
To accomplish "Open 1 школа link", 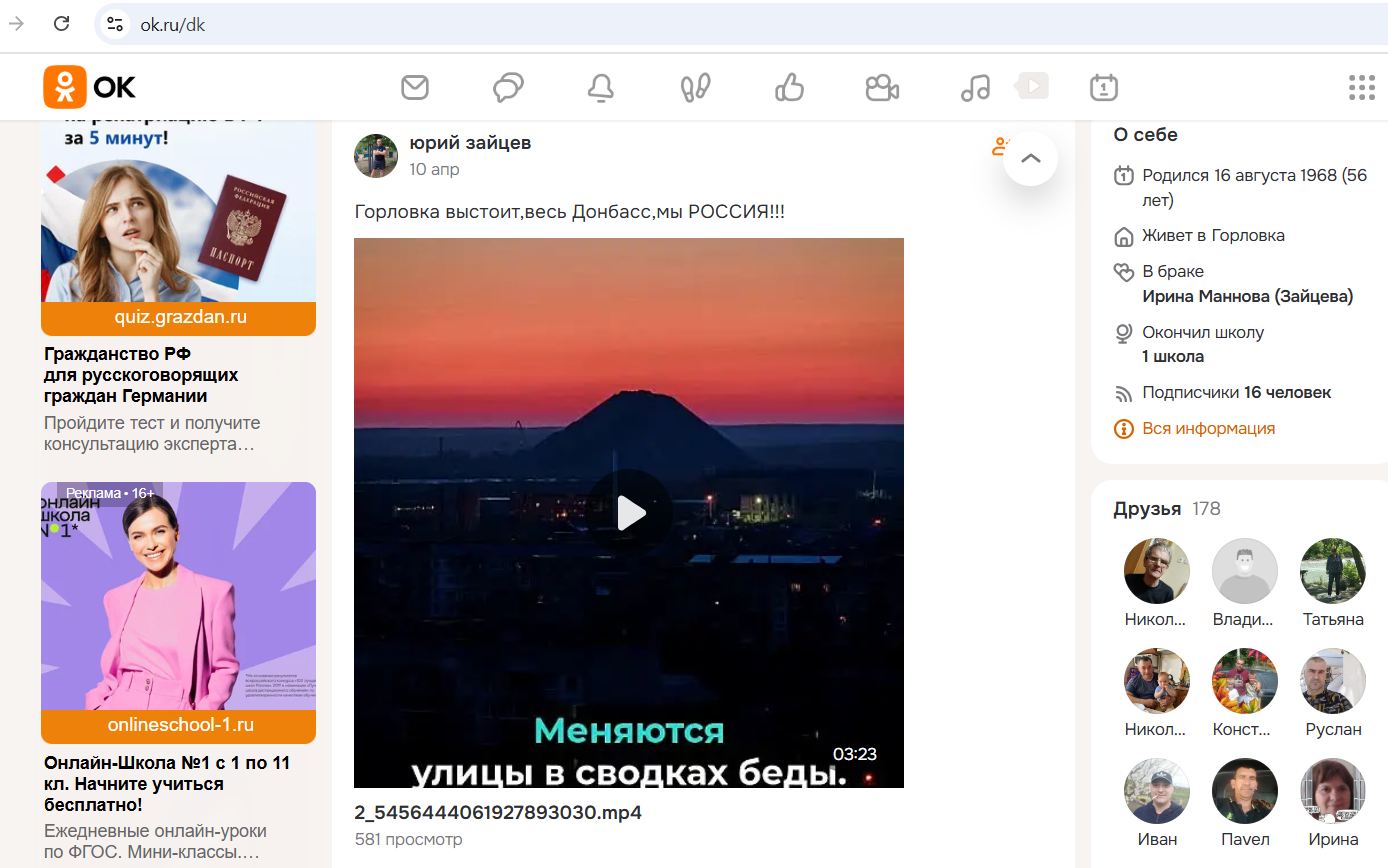I will [1173, 356].
